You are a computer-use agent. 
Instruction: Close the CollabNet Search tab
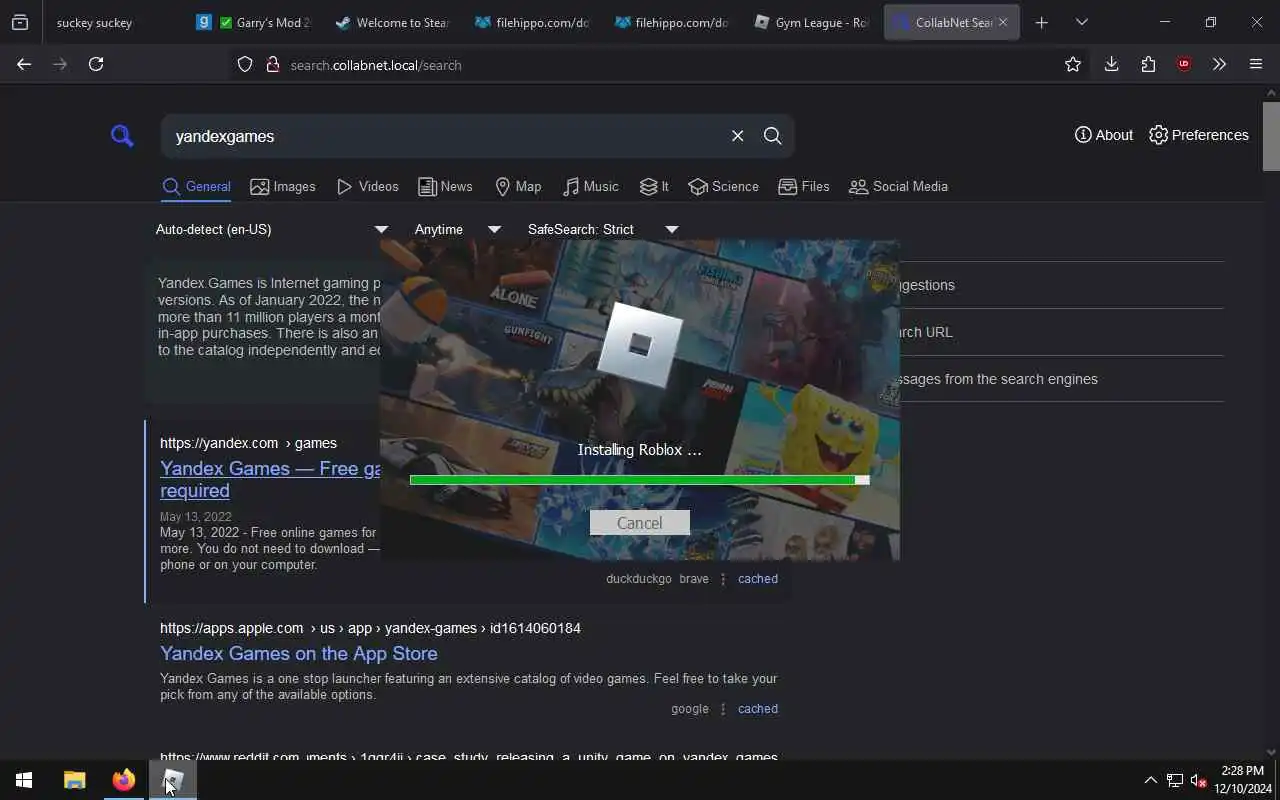point(1003,22)
